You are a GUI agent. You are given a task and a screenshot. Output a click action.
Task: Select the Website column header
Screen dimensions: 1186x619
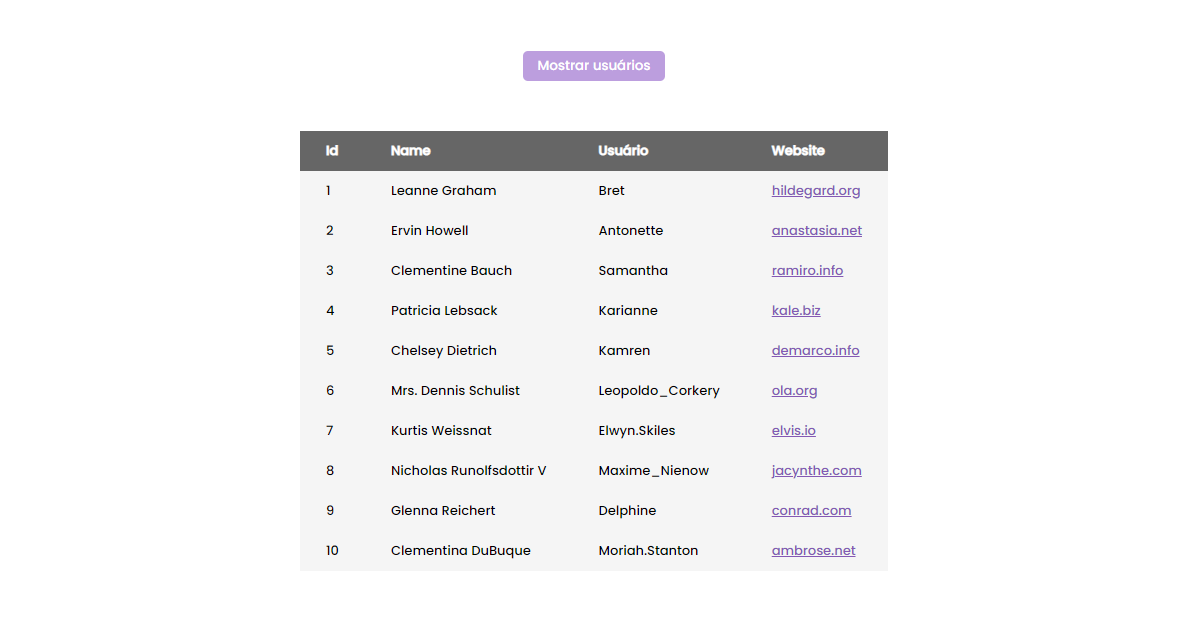pos(798,151)
